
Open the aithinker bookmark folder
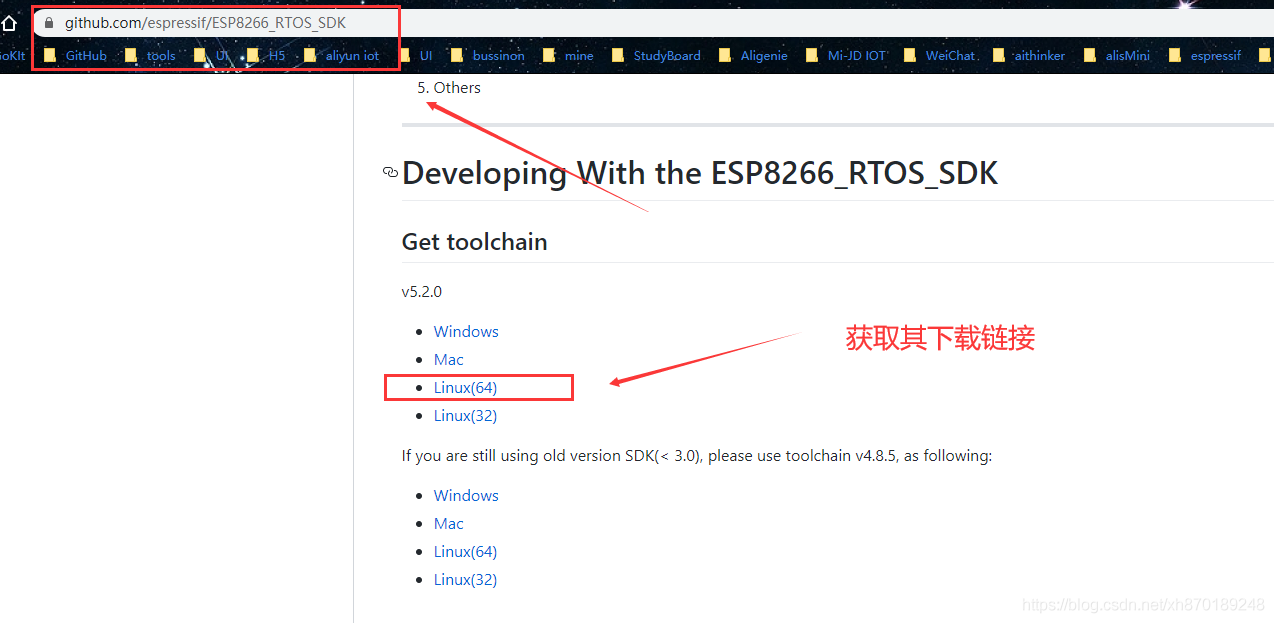[x=1029, y=56]
